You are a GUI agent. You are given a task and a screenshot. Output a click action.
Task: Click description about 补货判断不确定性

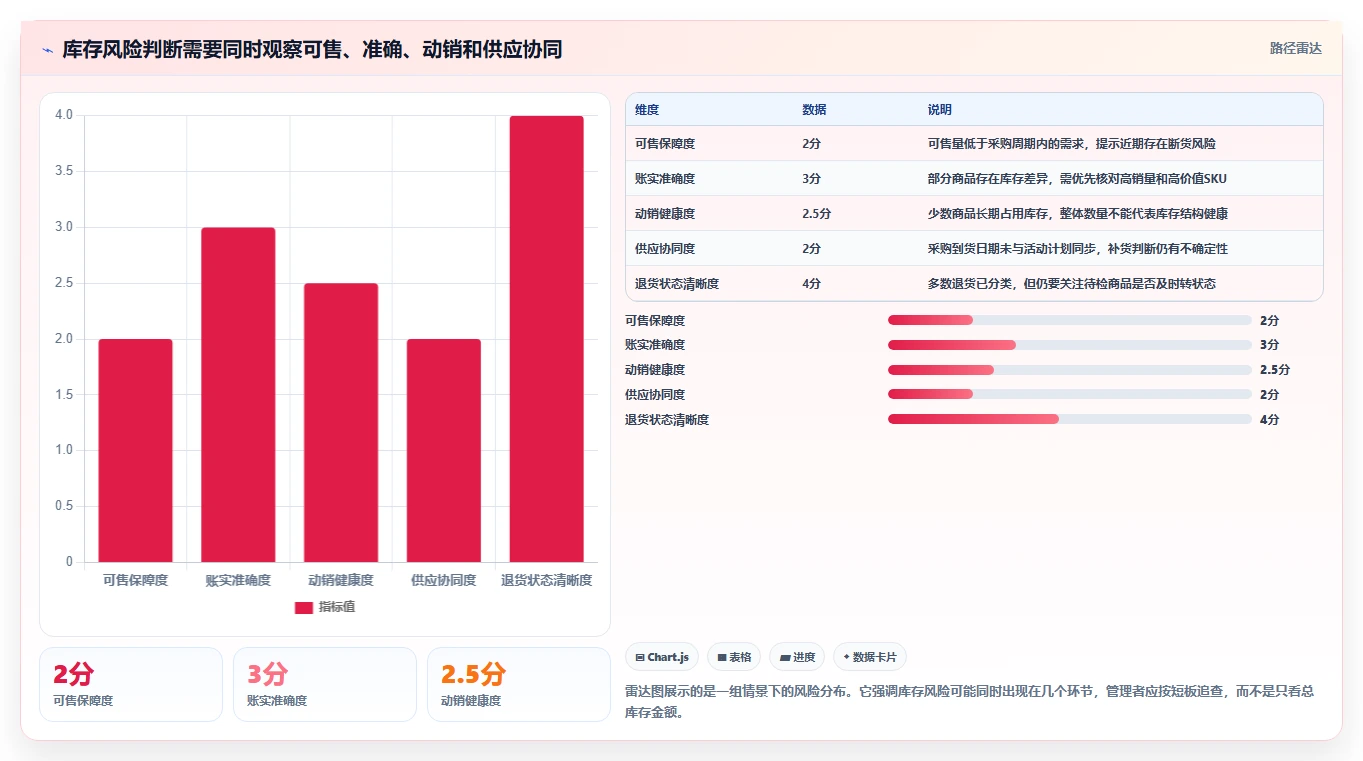click(x=1078, y=249)
